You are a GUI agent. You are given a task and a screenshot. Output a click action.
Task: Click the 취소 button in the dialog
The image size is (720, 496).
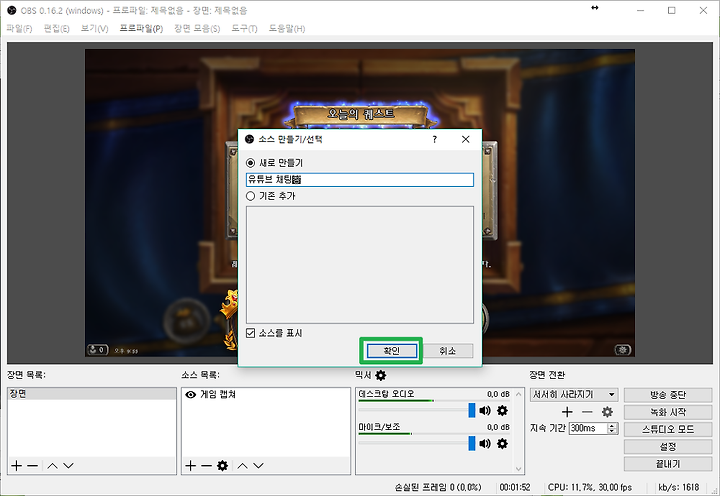pos(448,351)
